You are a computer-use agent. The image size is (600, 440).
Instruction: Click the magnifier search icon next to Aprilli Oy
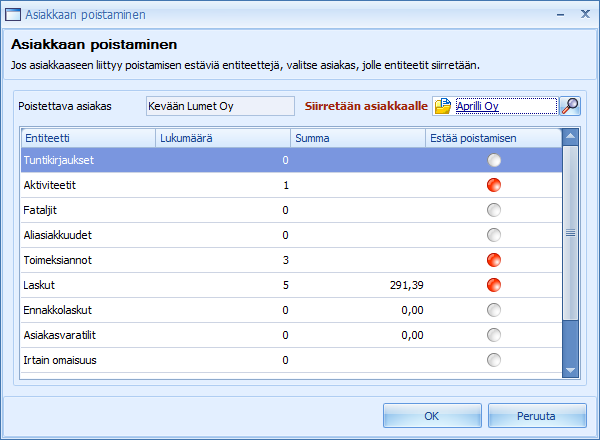click(x=570, y=106)
